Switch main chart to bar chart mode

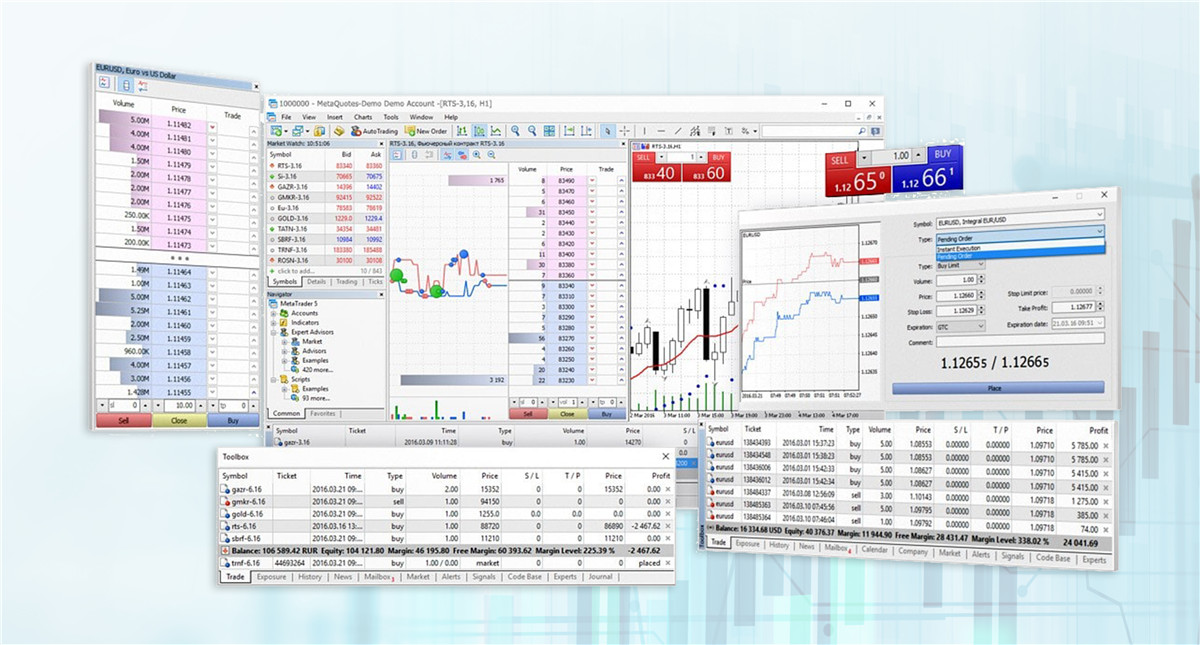(x=462, y=131)
